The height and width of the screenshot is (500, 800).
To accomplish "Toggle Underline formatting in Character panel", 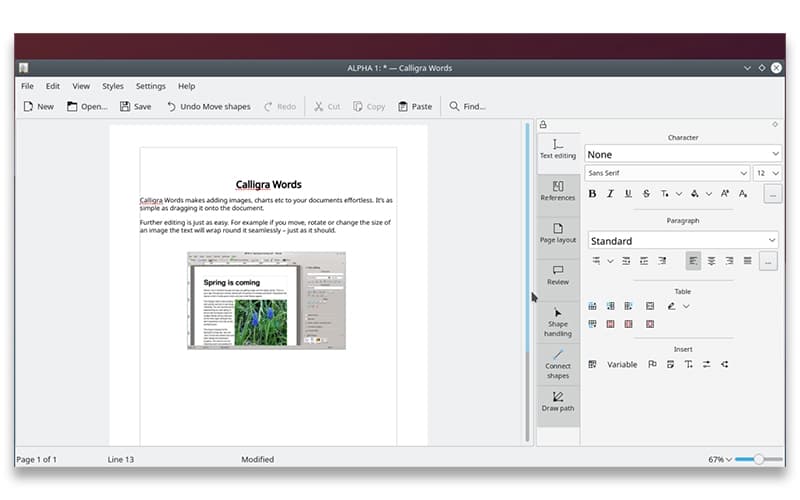I will (x=628, y=194).
